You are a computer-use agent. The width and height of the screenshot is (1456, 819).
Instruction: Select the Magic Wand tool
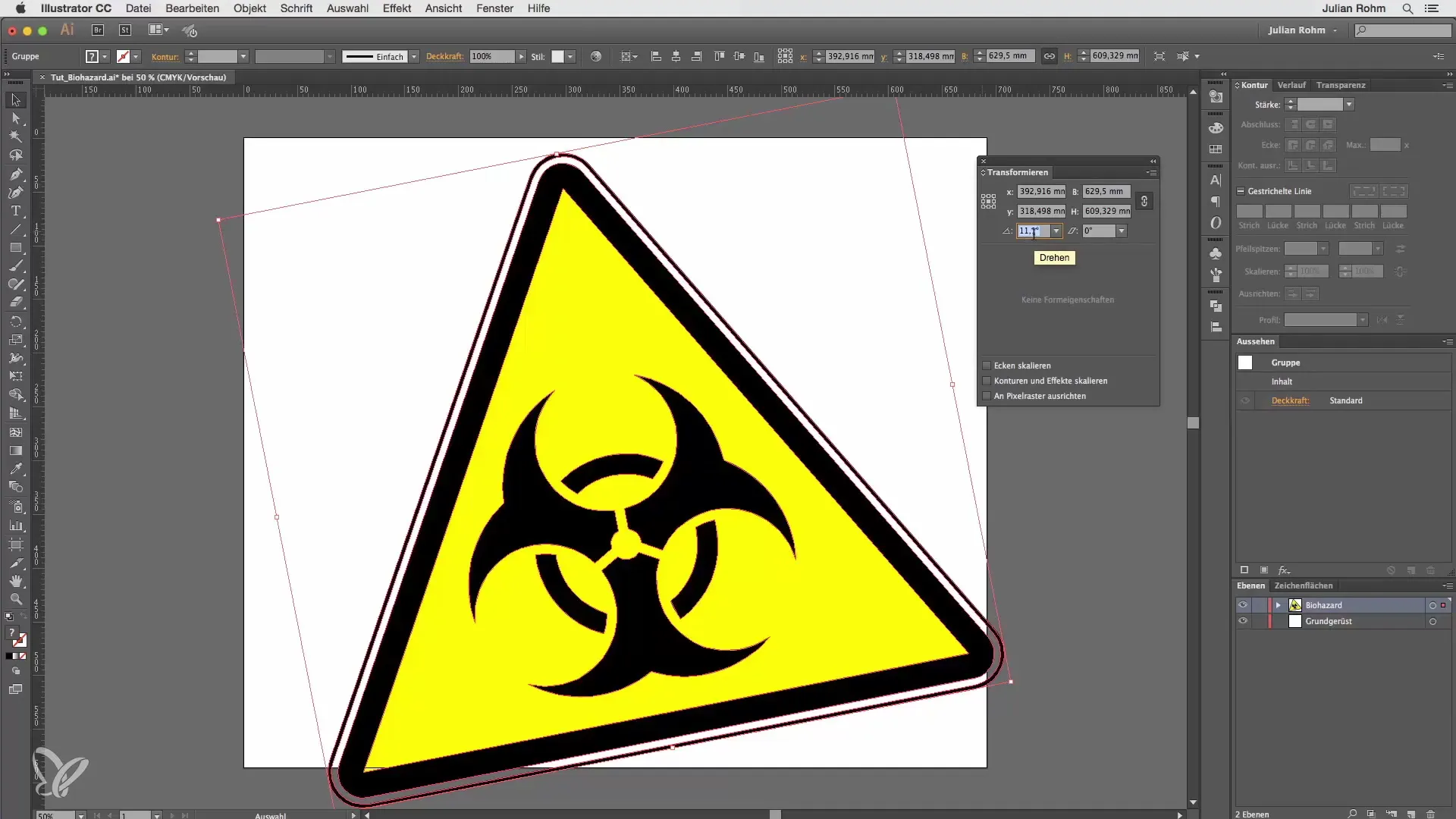point(16,136)
